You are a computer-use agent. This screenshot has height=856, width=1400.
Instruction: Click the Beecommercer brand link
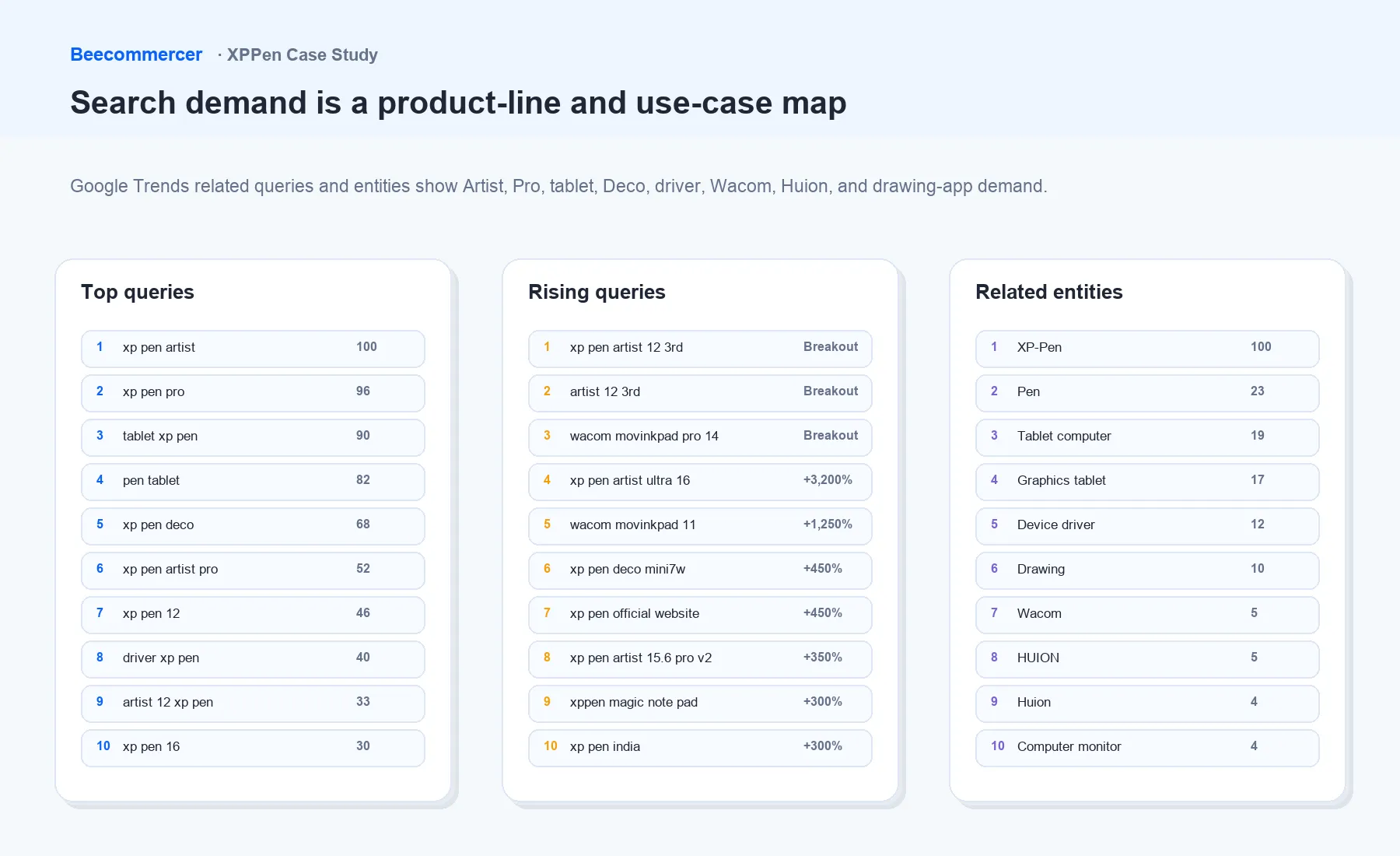click(x=136, y=54)
